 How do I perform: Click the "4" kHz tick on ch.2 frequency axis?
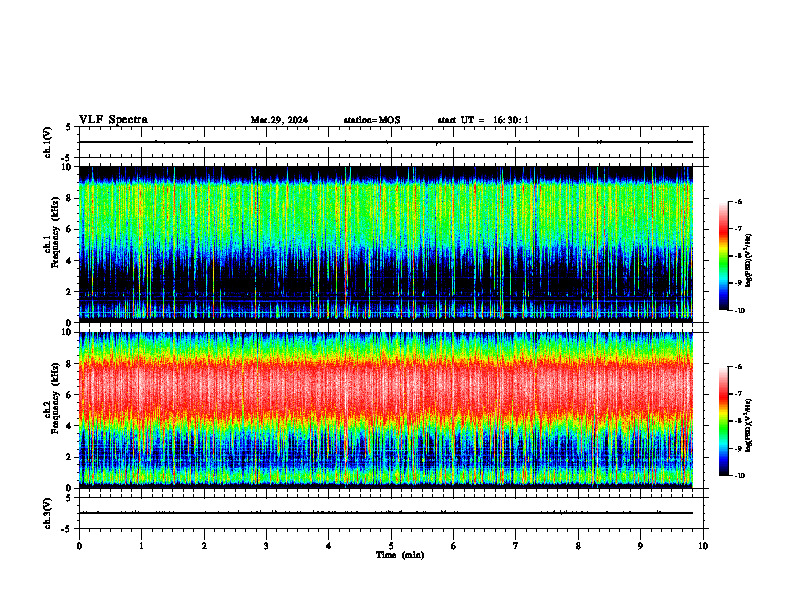pyautogui.click(x=69, y=426)
